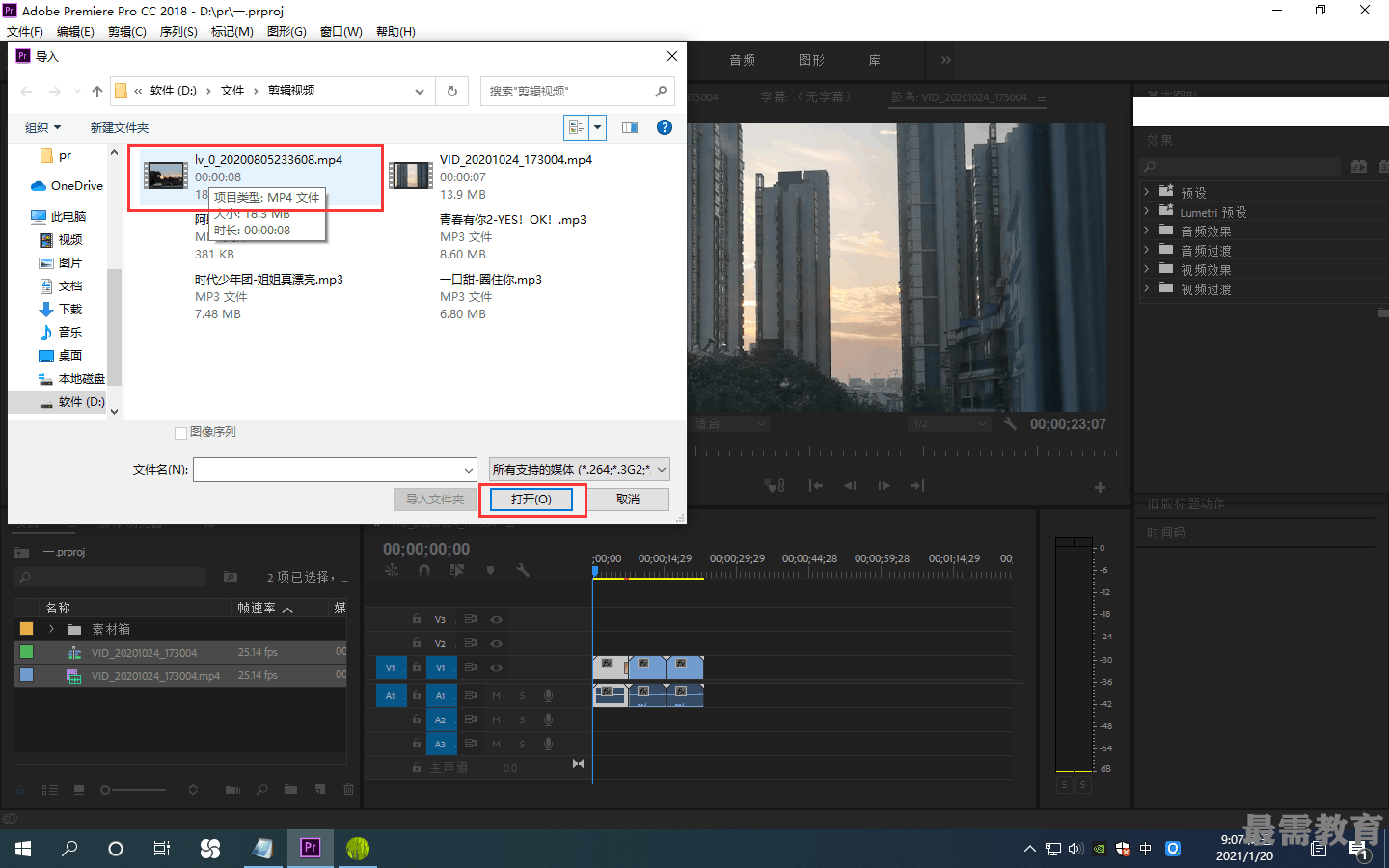Click the 文件名 input field
Image resolution: width=1389 pixels, height=868 pixels.
(327, 470)
